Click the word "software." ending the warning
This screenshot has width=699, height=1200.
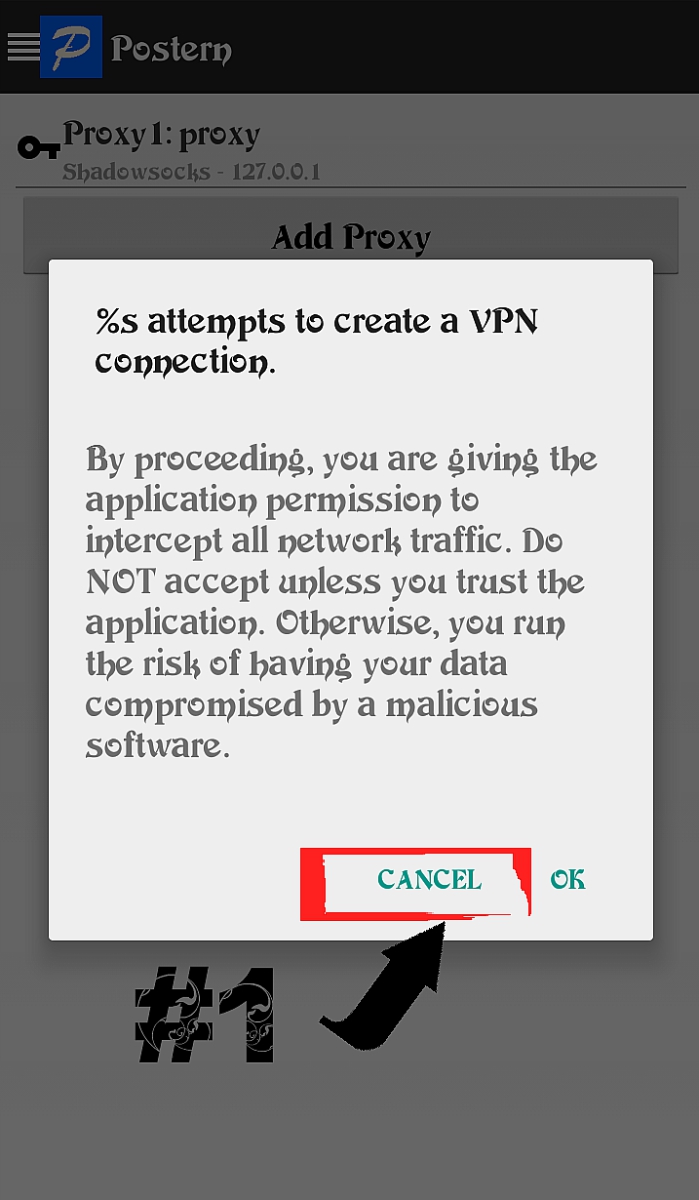coord(158,745)
